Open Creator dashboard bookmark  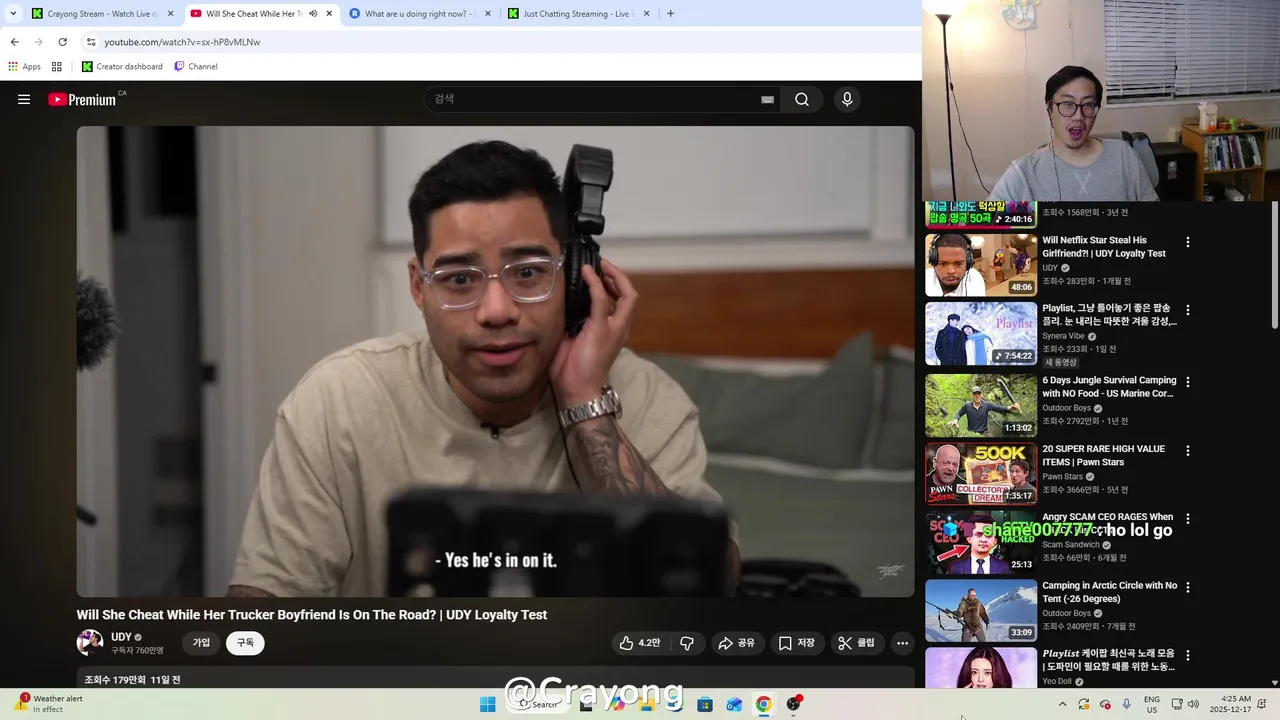pyautogui.click(x=122, y=67)
